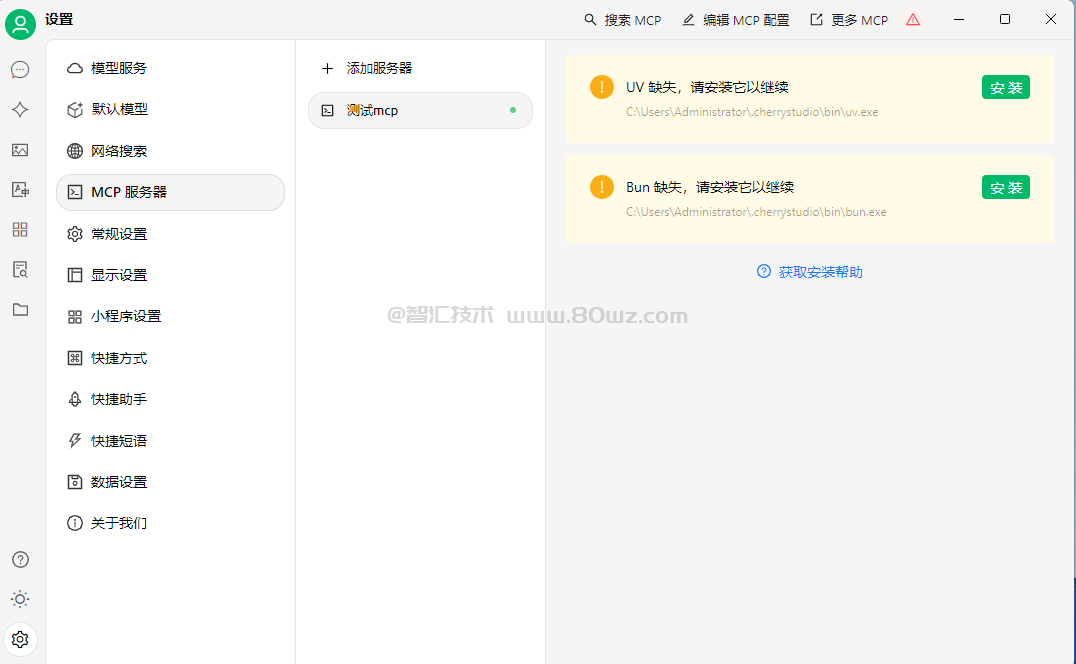Click the red warning triangle icon
The height and width of the screenshot is (664, 1076).
(912, 20)
